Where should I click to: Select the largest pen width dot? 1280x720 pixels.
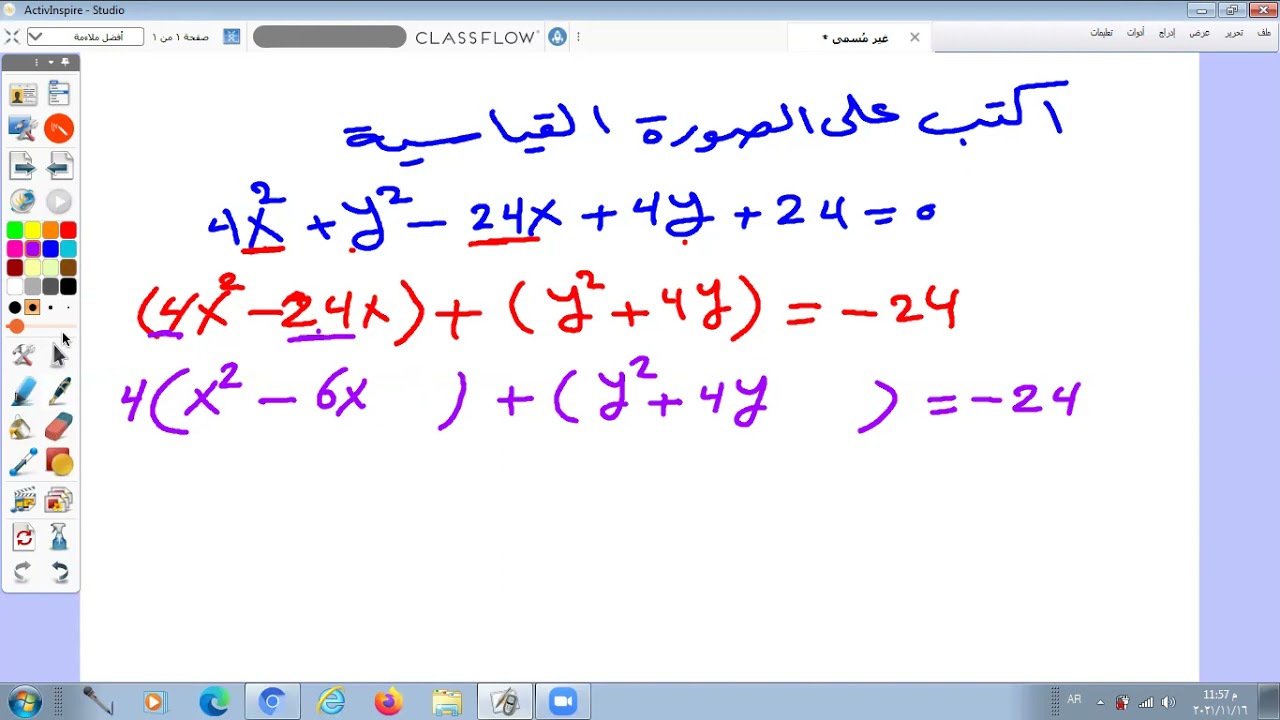14,307
